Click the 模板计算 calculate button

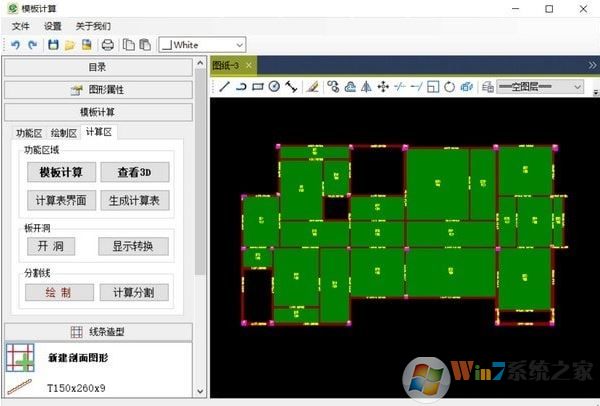(61, 172)
